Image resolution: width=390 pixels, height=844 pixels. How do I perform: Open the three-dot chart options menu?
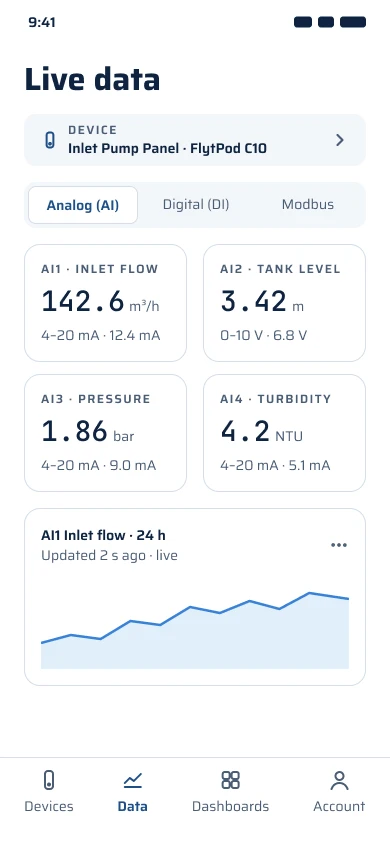coord(339,545)
